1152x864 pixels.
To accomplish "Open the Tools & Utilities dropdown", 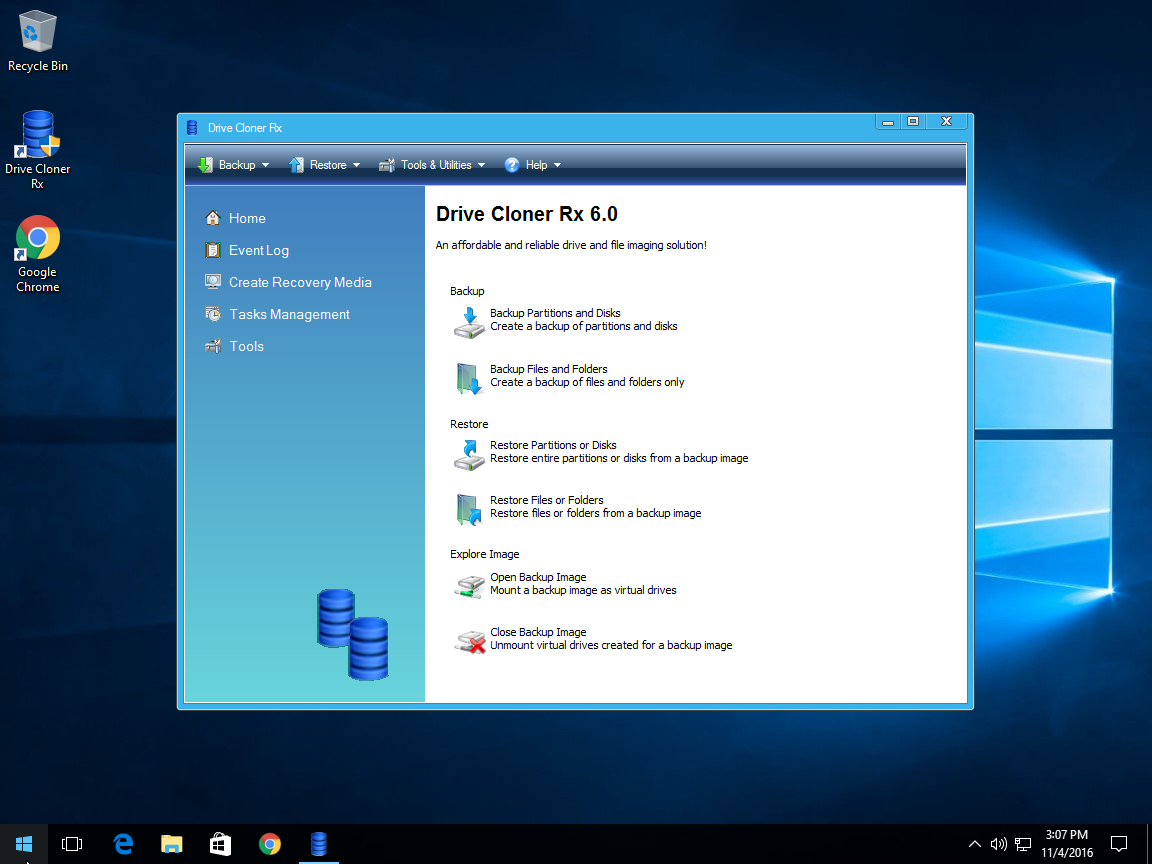I will click(432, 165).
